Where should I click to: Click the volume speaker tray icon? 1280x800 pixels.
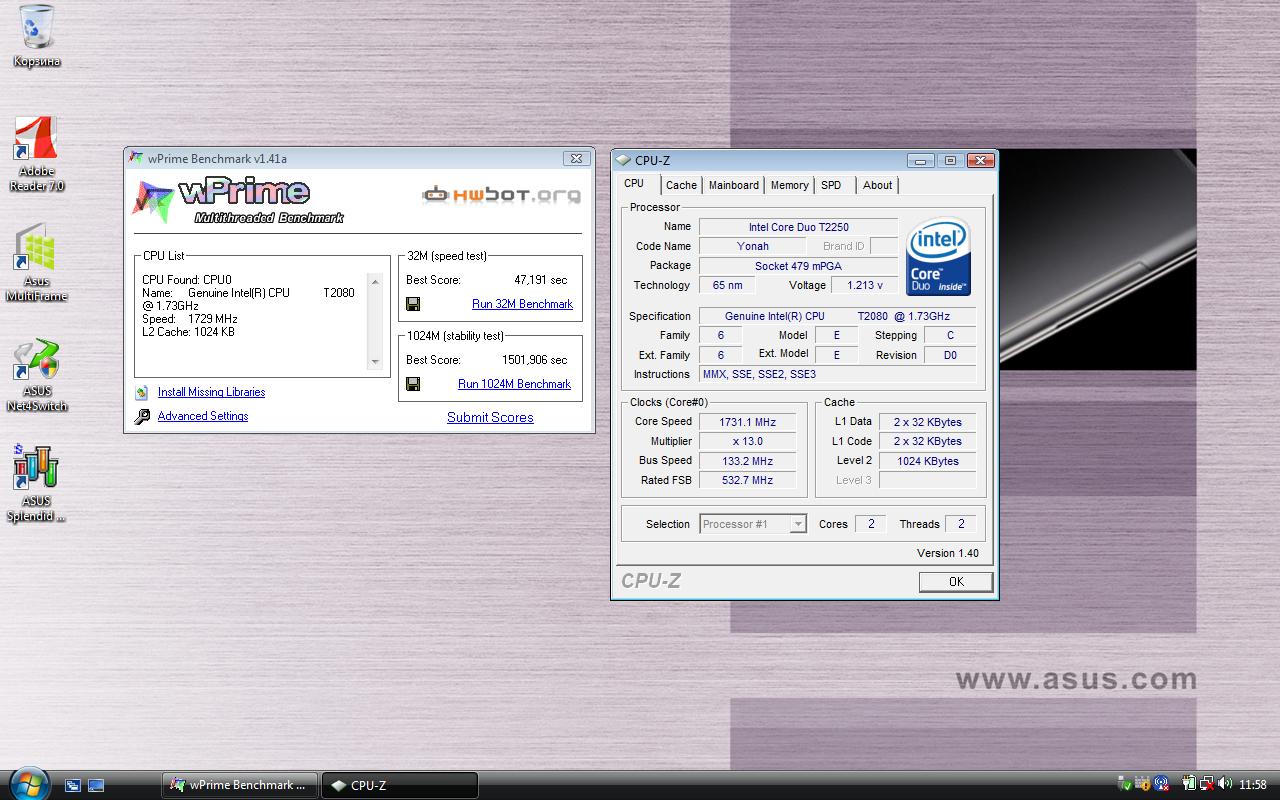point(1225,784)
